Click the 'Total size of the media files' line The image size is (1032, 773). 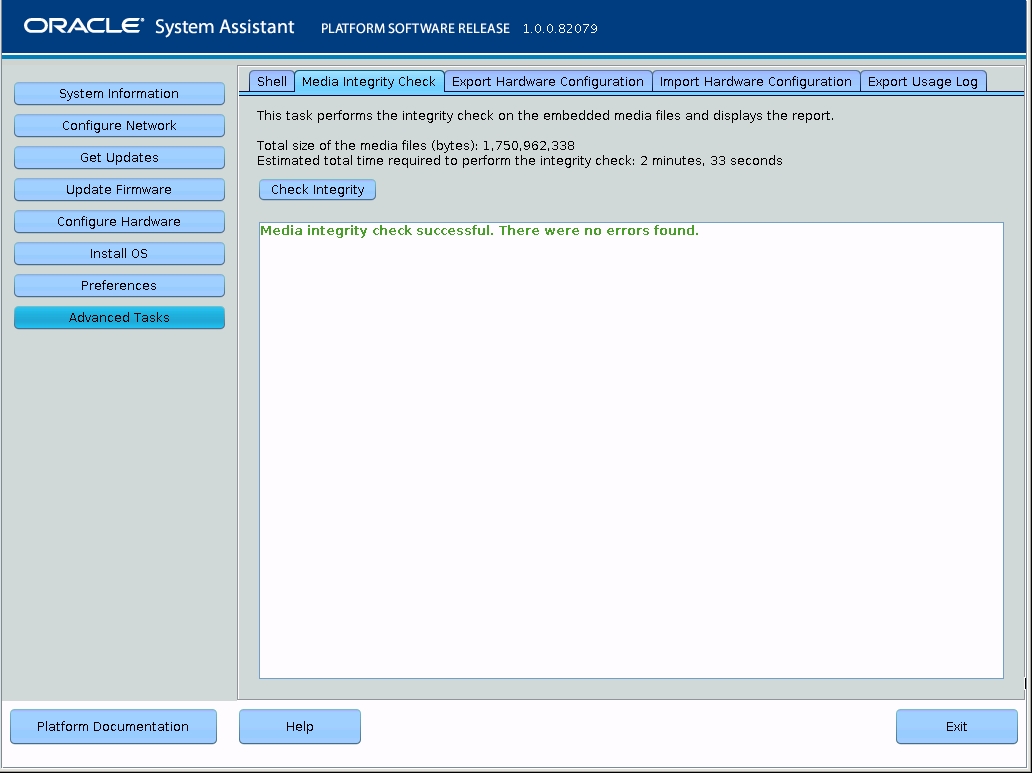(x=415, y=146)
